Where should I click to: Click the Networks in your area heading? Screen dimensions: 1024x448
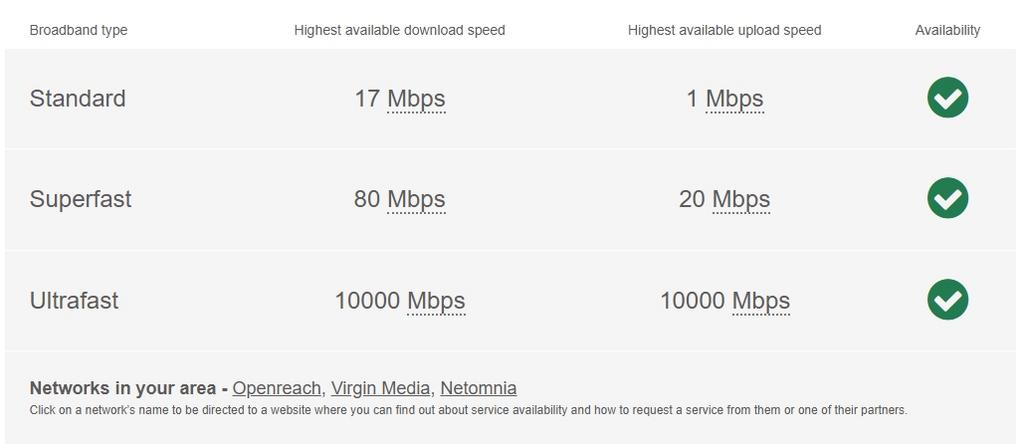click(x=123, y=388)
